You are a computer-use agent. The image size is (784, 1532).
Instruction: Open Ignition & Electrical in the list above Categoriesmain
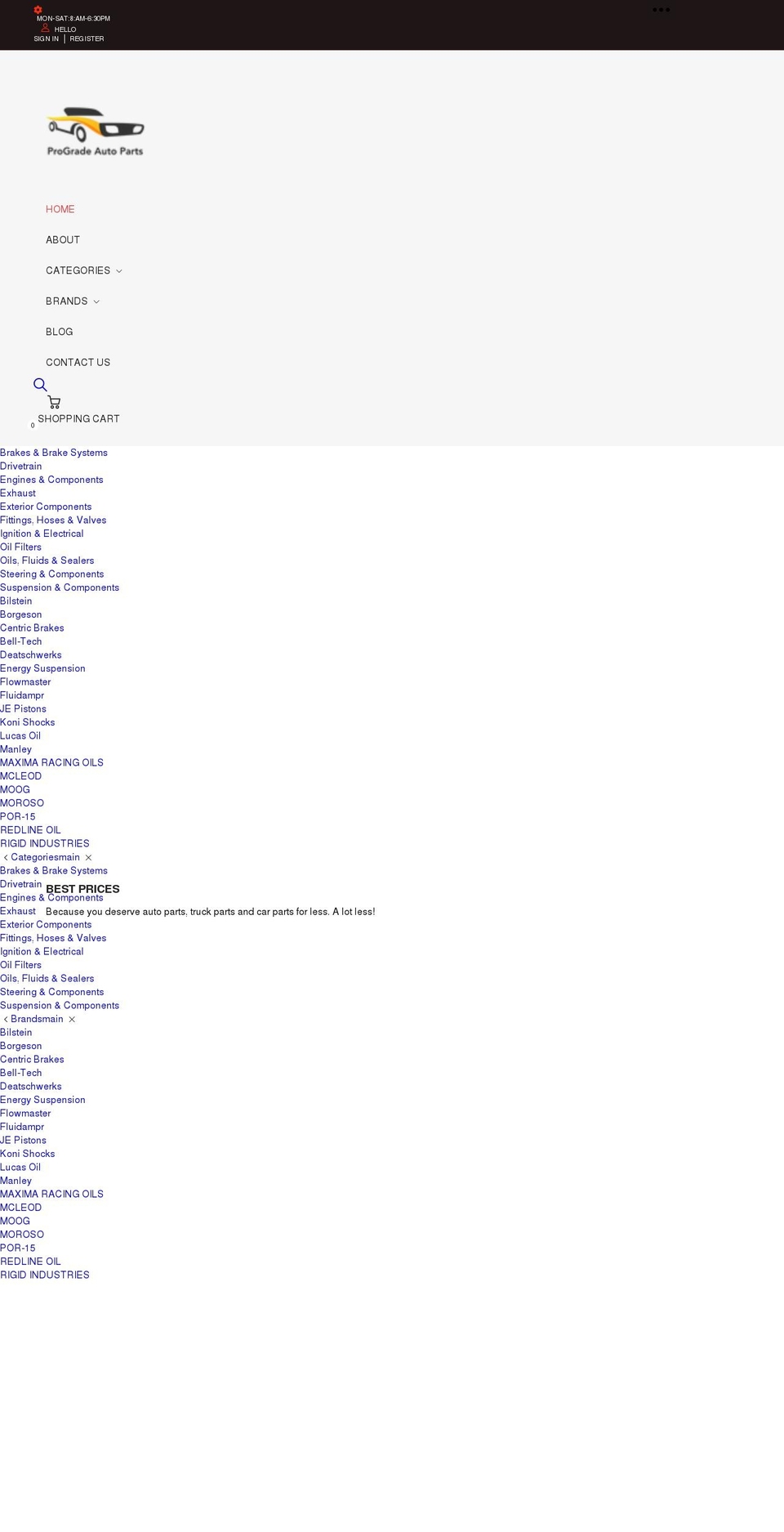42,534
